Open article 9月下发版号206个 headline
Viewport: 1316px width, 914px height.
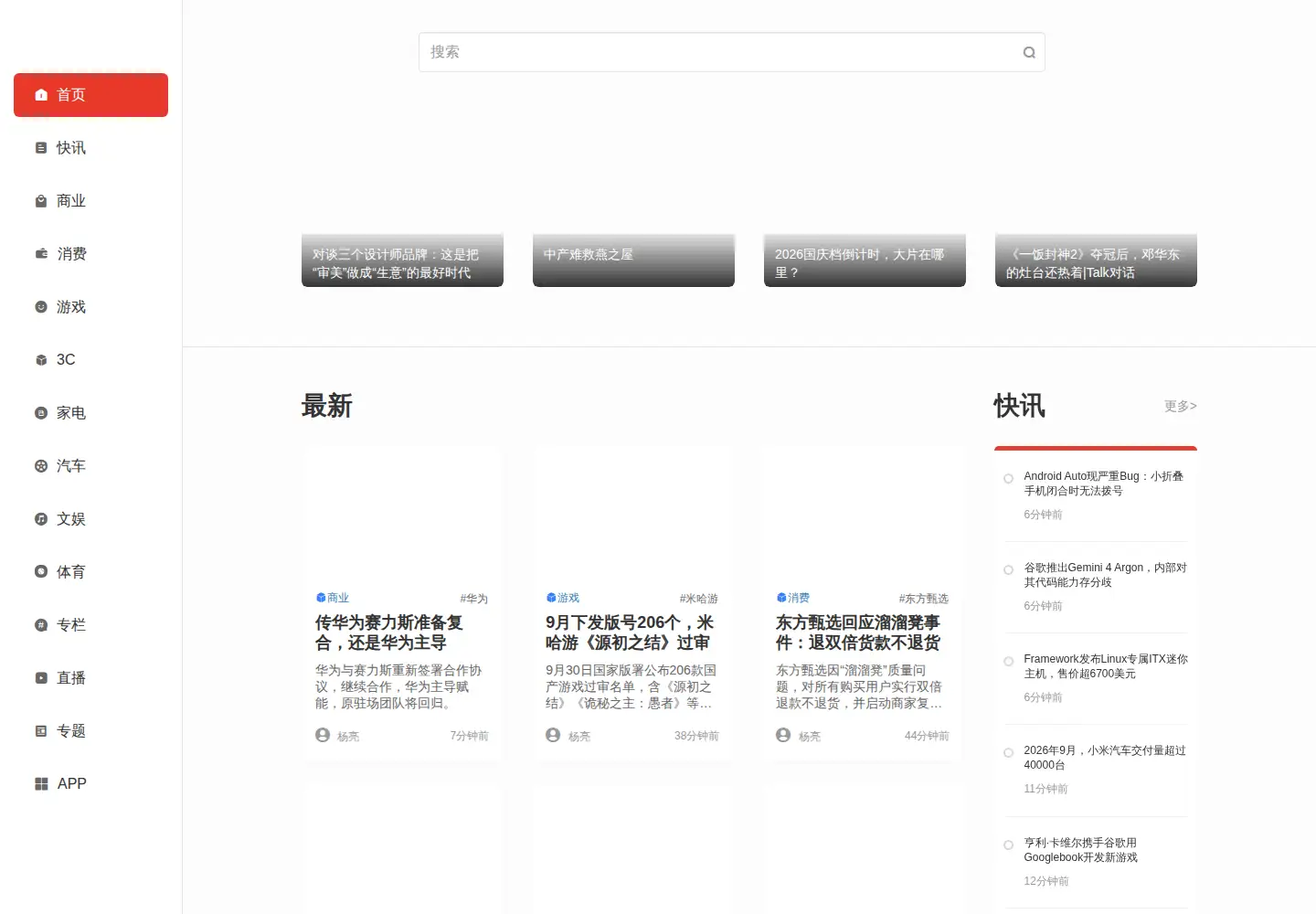(630, 632)
